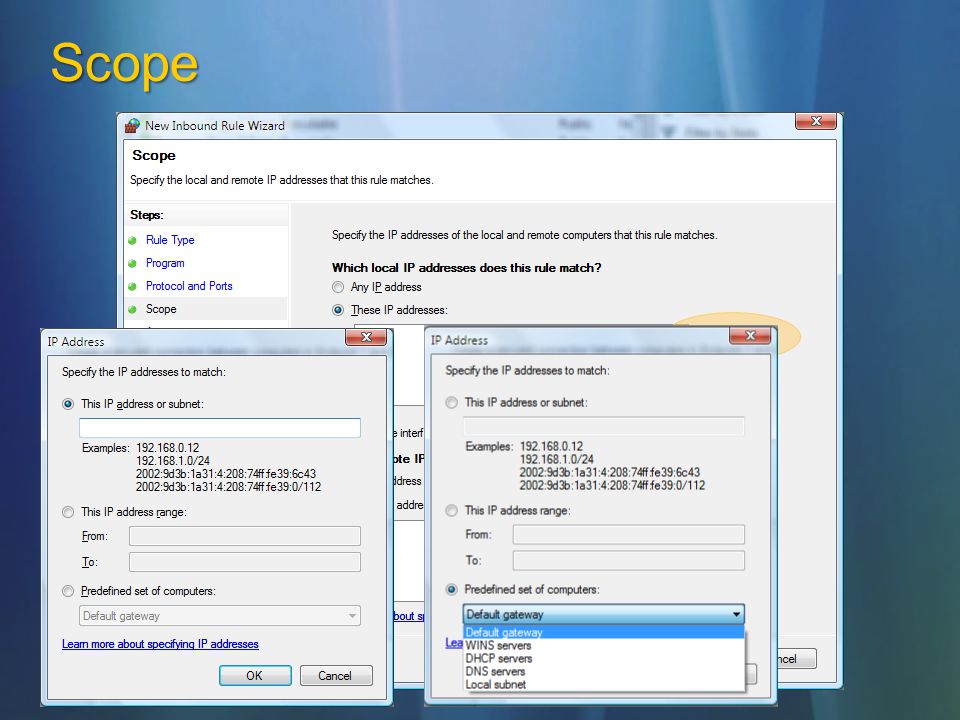Click example text 192.168.0.12 in right dialog

point(552,446)
